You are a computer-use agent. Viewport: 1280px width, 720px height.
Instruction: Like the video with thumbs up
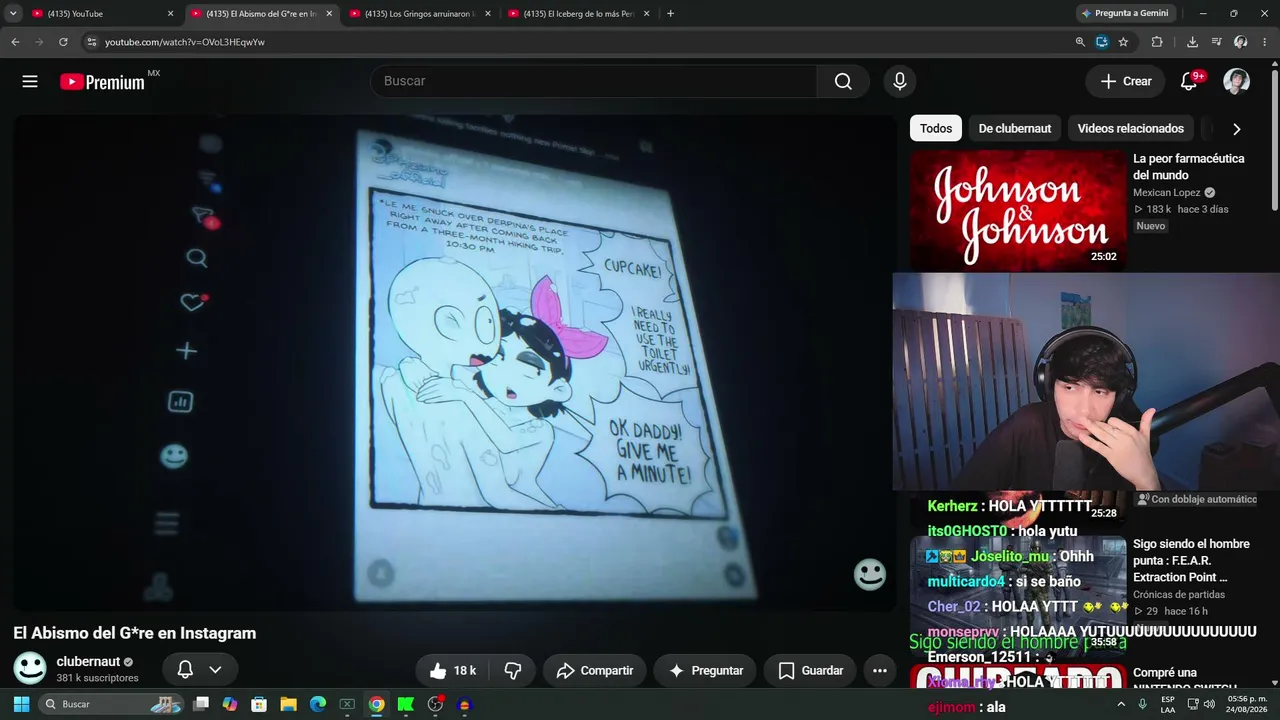click(x=452, y=671)
